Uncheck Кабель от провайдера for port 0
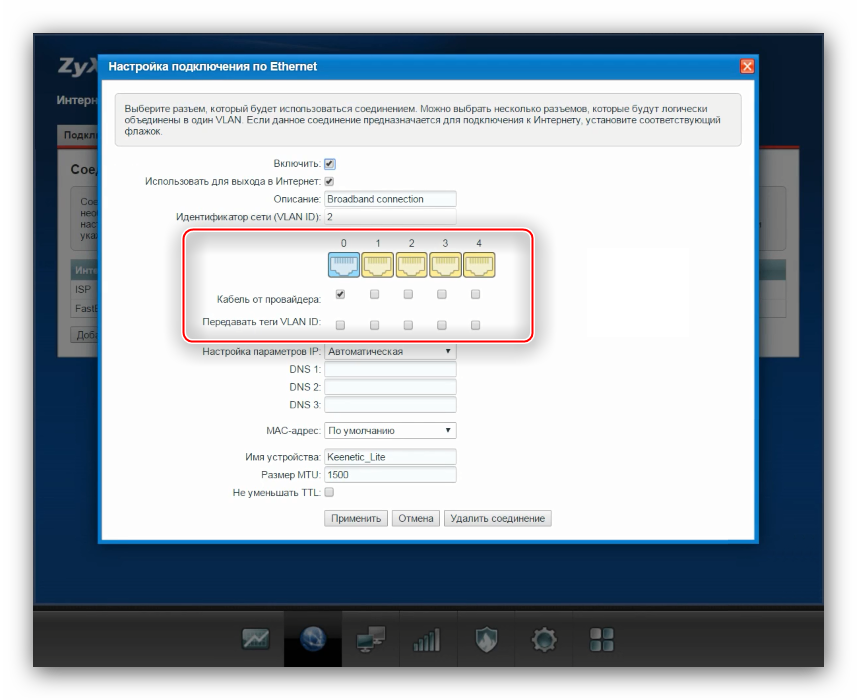 click(341, 295)
